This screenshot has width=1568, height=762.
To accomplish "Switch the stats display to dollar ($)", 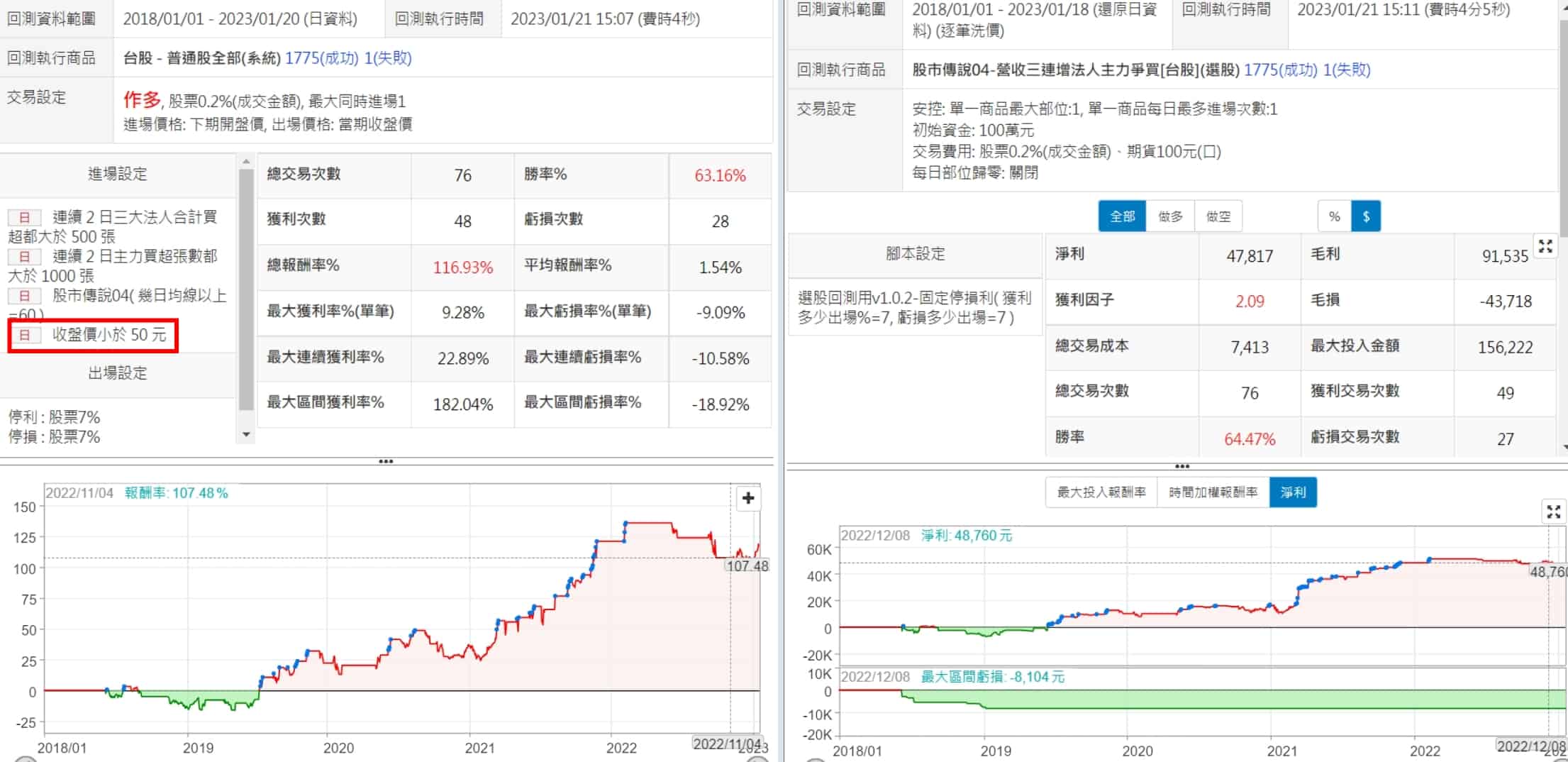I will pos(1366,216).
